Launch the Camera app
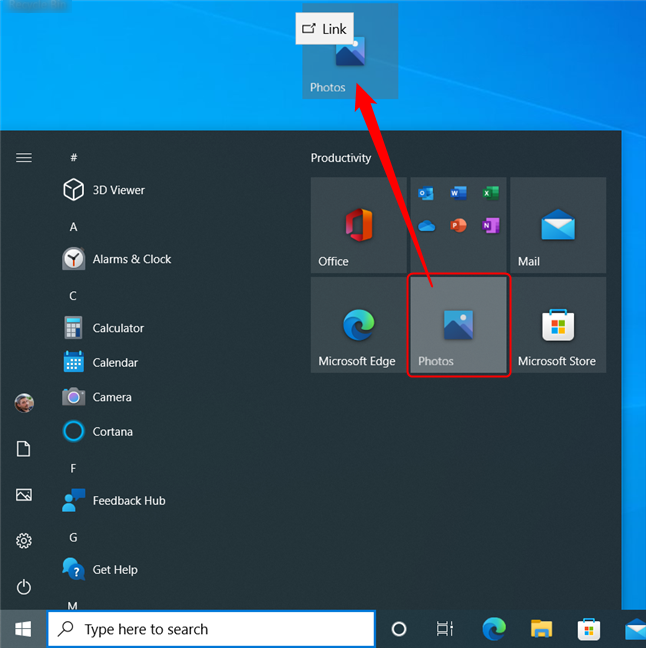646x648 pixels. coord(98,397)
